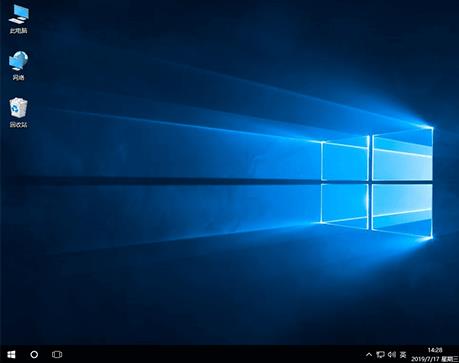
Task: Open Cortana circle icon on taskbar
Action: 34,354
